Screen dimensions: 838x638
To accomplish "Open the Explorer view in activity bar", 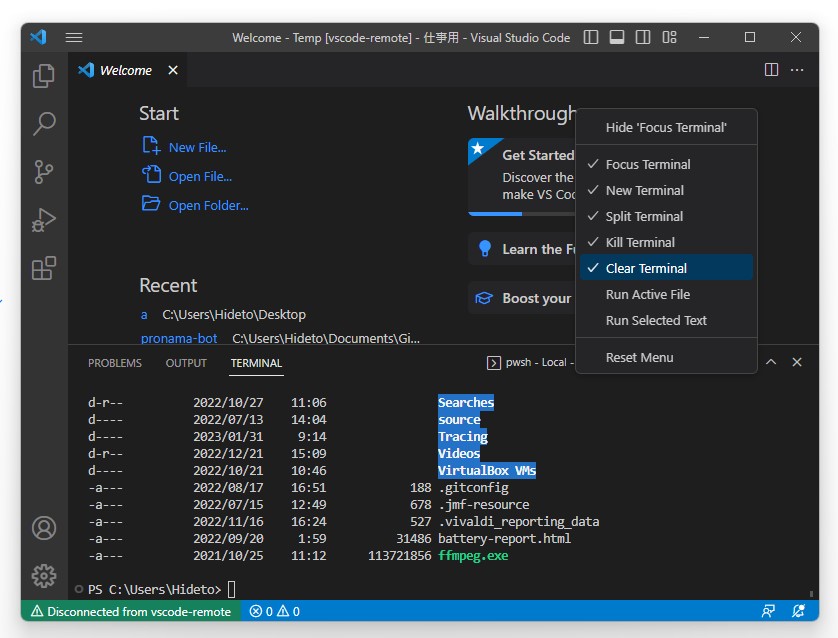I will coord(44,76).
